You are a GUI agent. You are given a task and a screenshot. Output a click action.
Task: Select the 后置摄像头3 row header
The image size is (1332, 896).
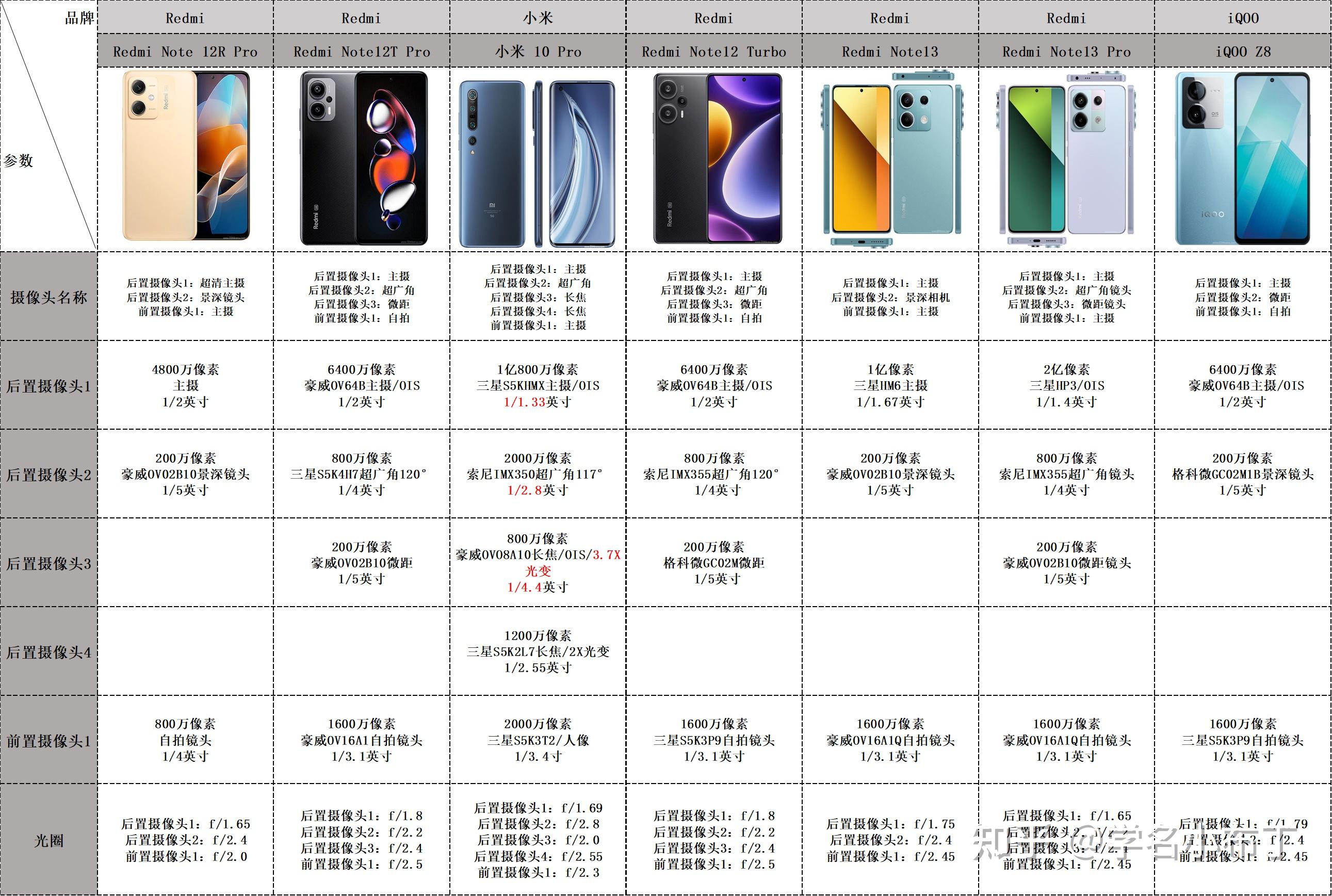tap(48, 563)
